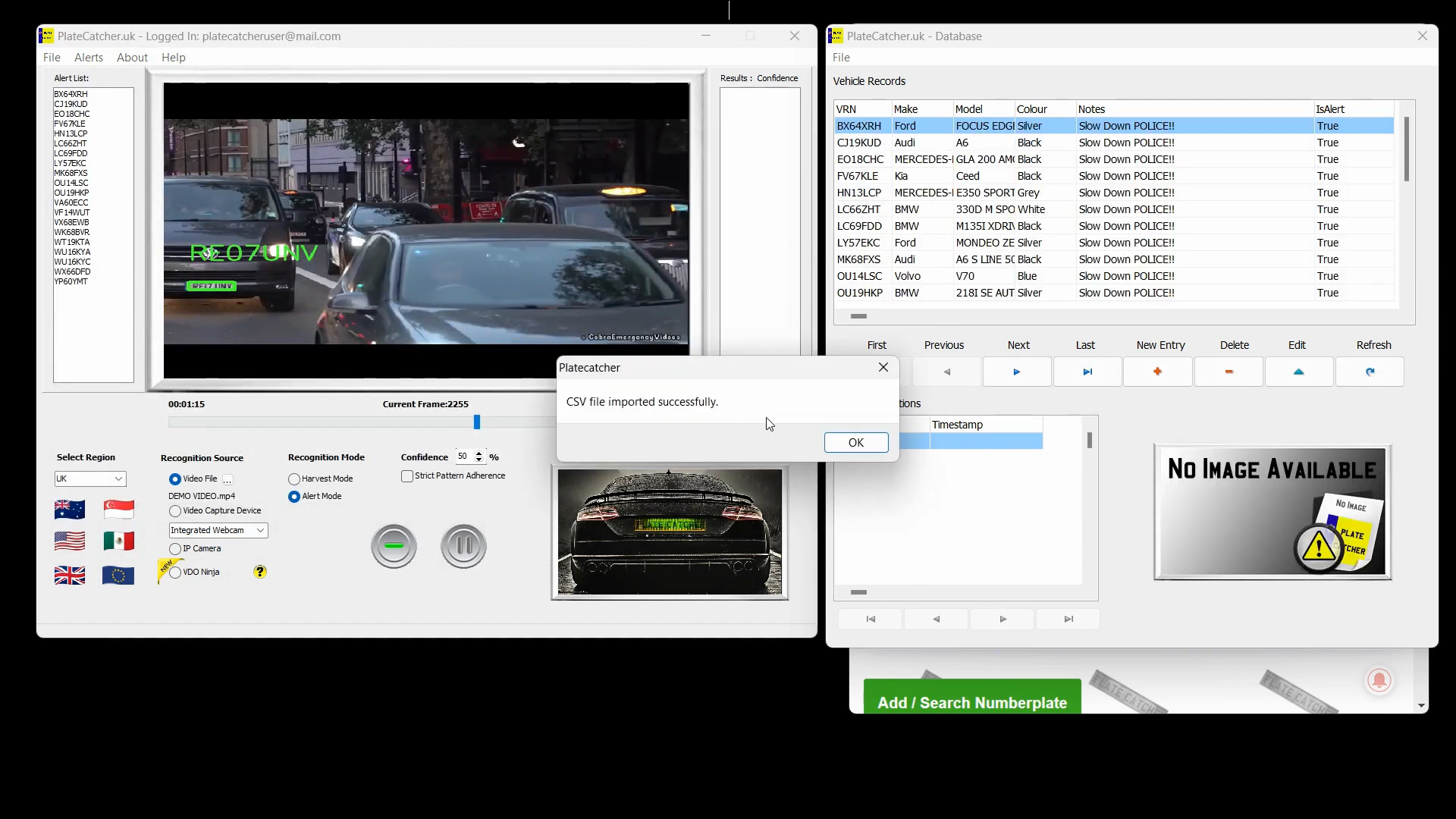
Task: Open the UK Select Region dropdown
Action: pos(90,479)
